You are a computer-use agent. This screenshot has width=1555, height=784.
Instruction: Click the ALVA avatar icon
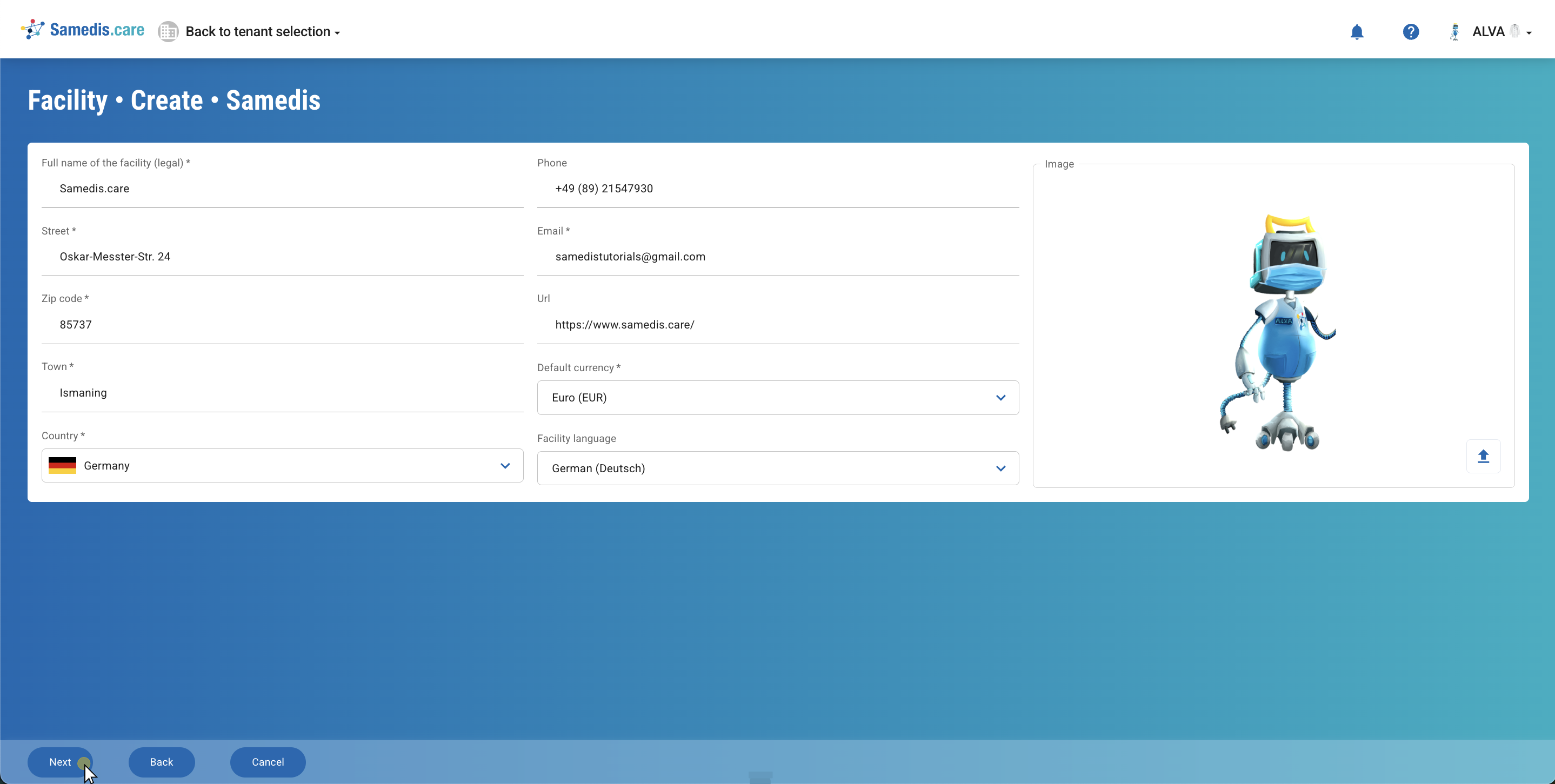1455,32
